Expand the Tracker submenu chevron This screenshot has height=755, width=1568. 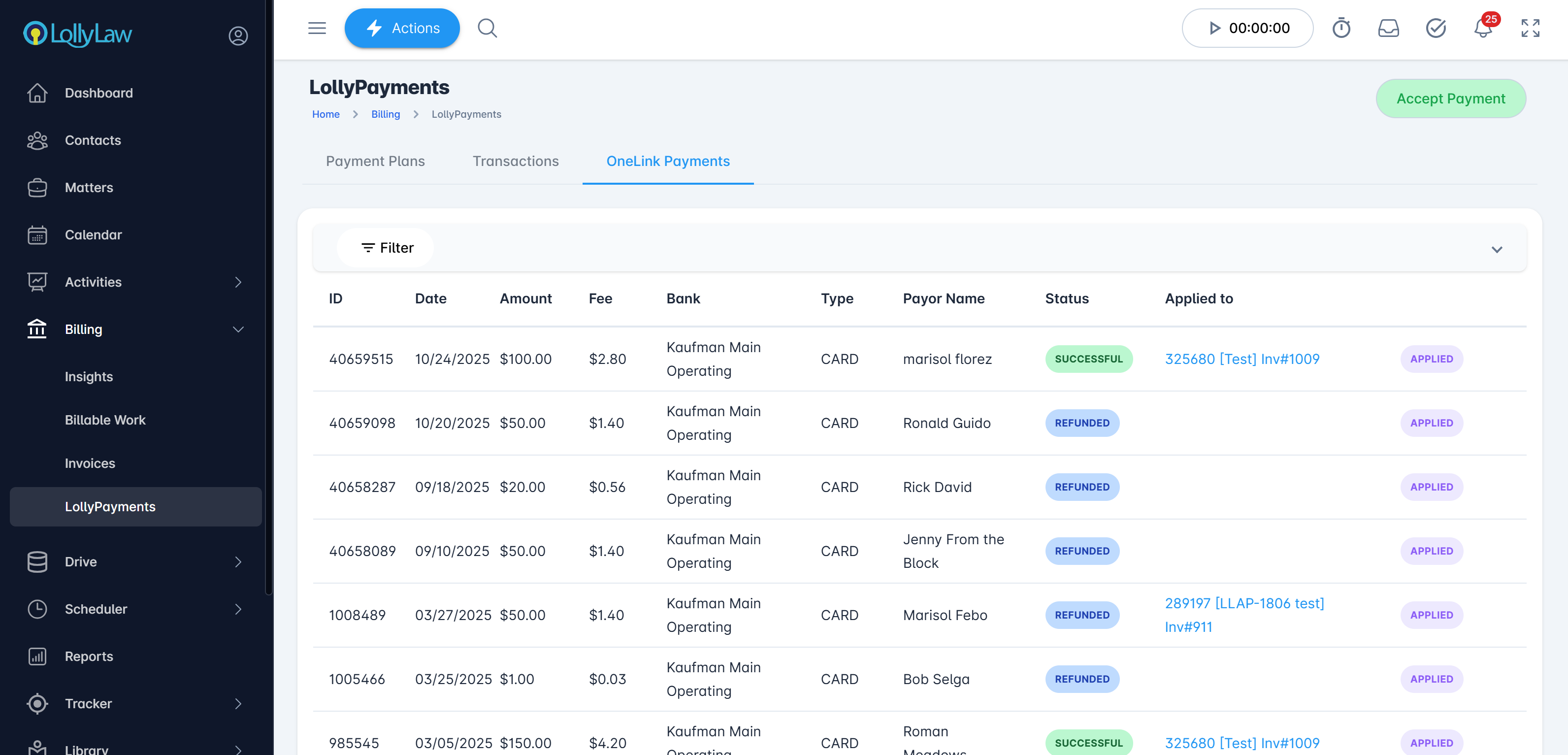(x=238, y=703)
